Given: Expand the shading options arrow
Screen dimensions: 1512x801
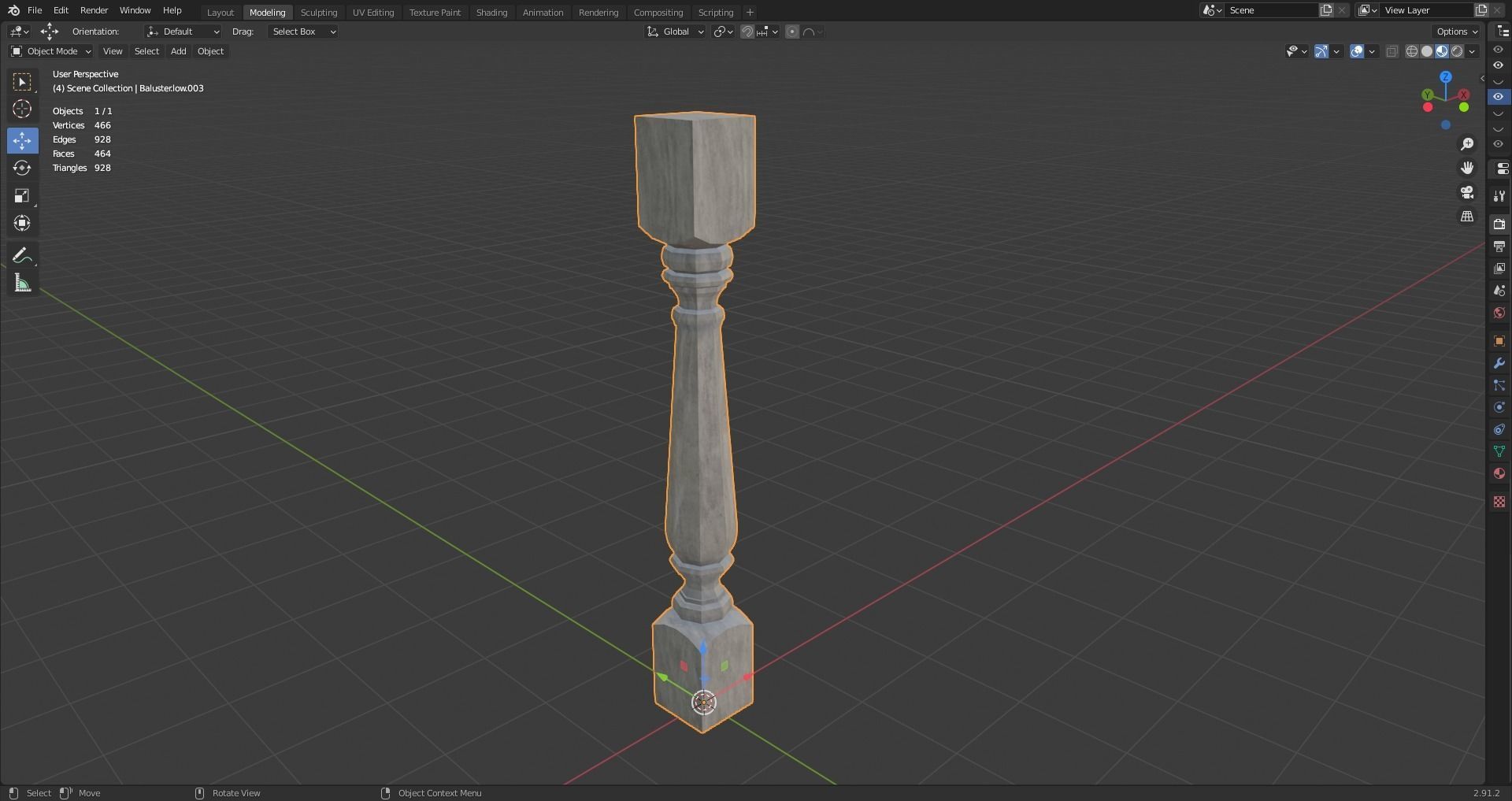Looking at the screenshot, I should tap(1473, 51).
